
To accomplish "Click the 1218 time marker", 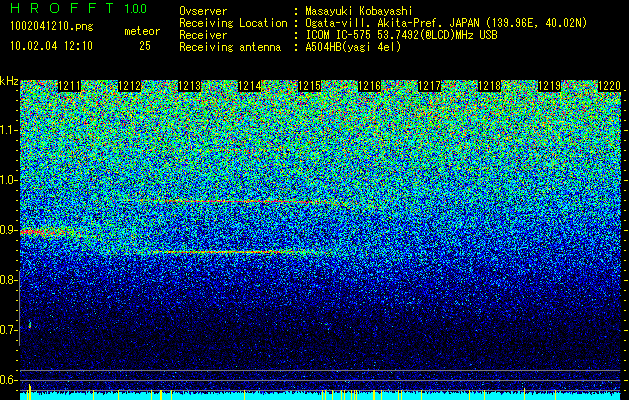I will pos(489,86).
